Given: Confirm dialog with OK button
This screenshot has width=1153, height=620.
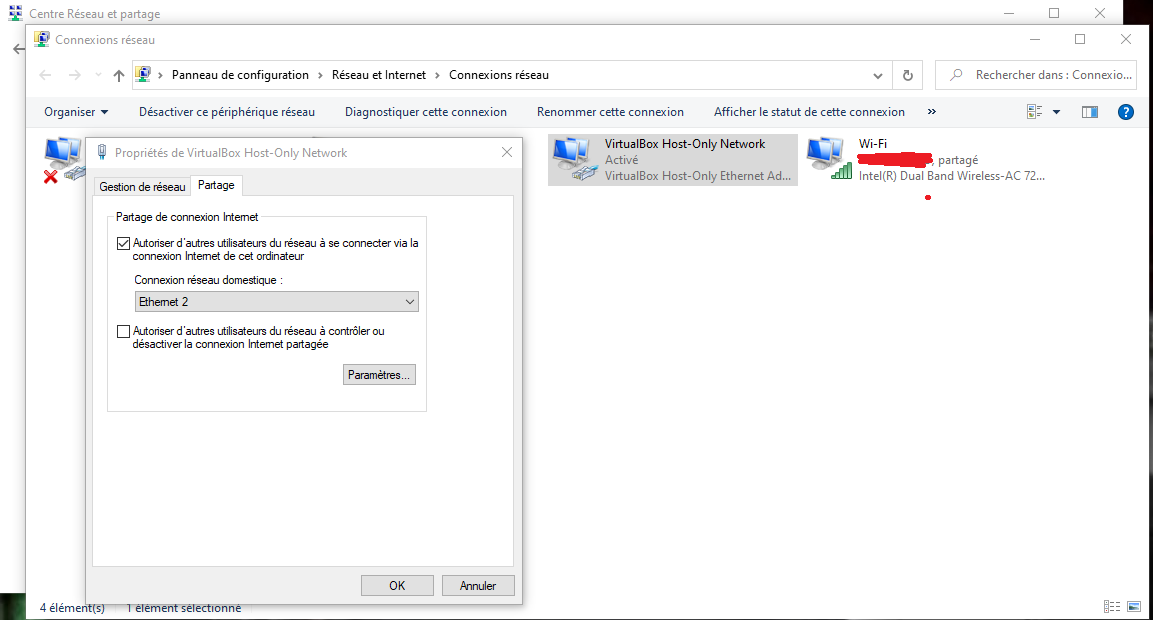Looking at the screenshot, I should point(397,585).
